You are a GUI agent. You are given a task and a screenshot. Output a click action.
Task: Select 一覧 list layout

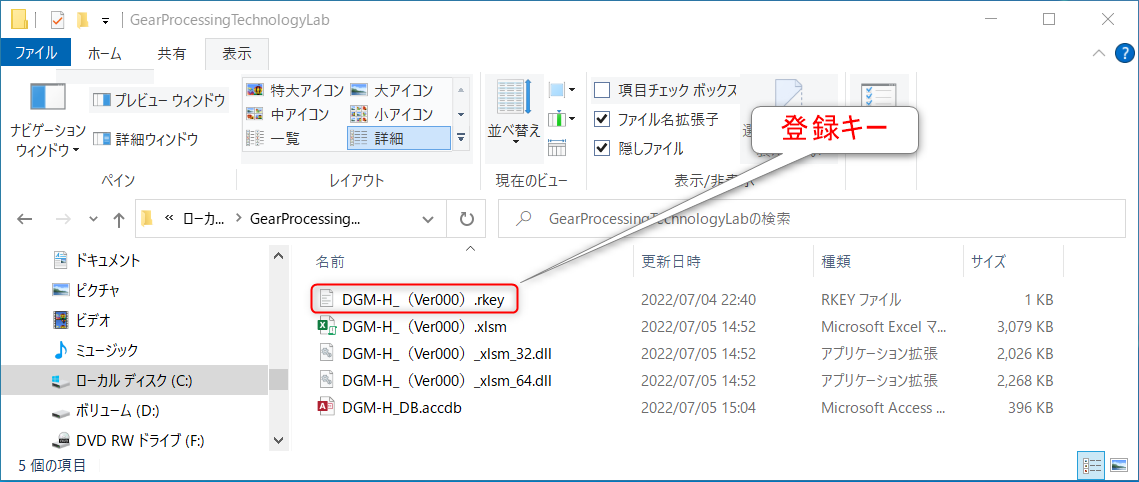click(273, 138)
